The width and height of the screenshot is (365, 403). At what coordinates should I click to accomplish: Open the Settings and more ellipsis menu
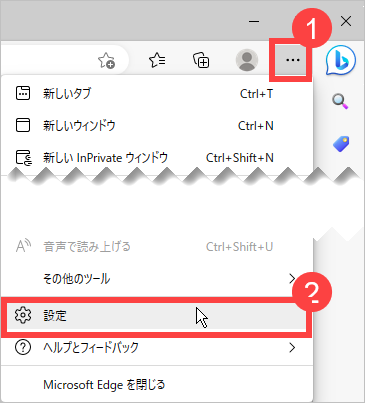(x=292, y=60)
